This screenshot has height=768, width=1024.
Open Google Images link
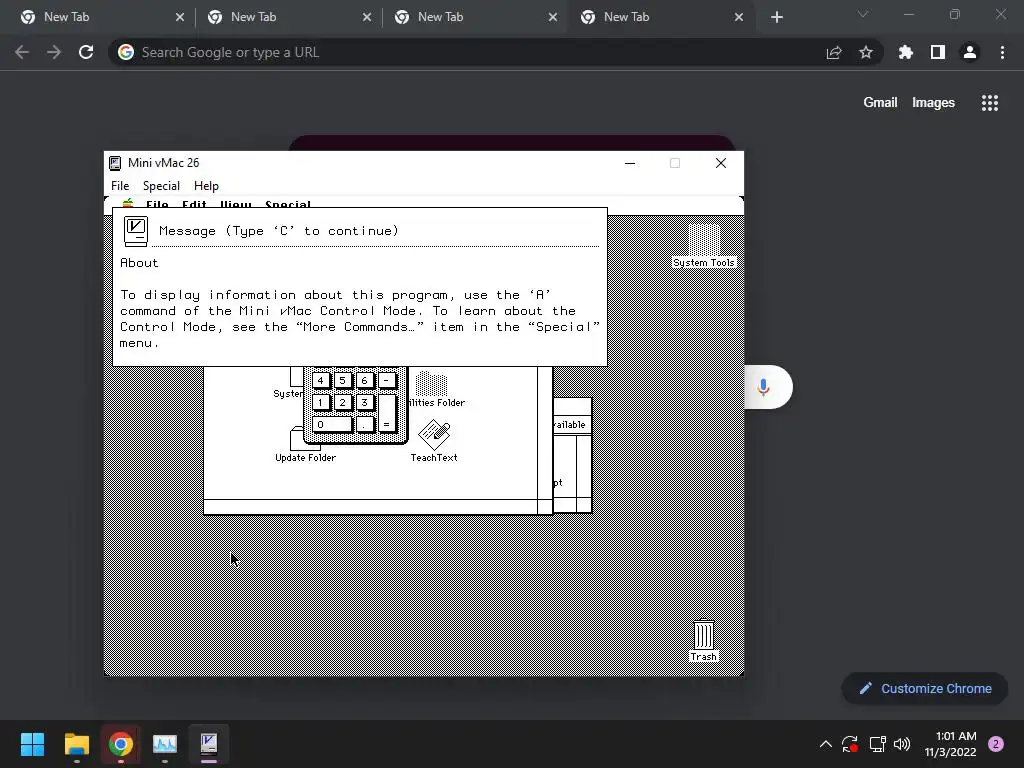click(933, 103)
